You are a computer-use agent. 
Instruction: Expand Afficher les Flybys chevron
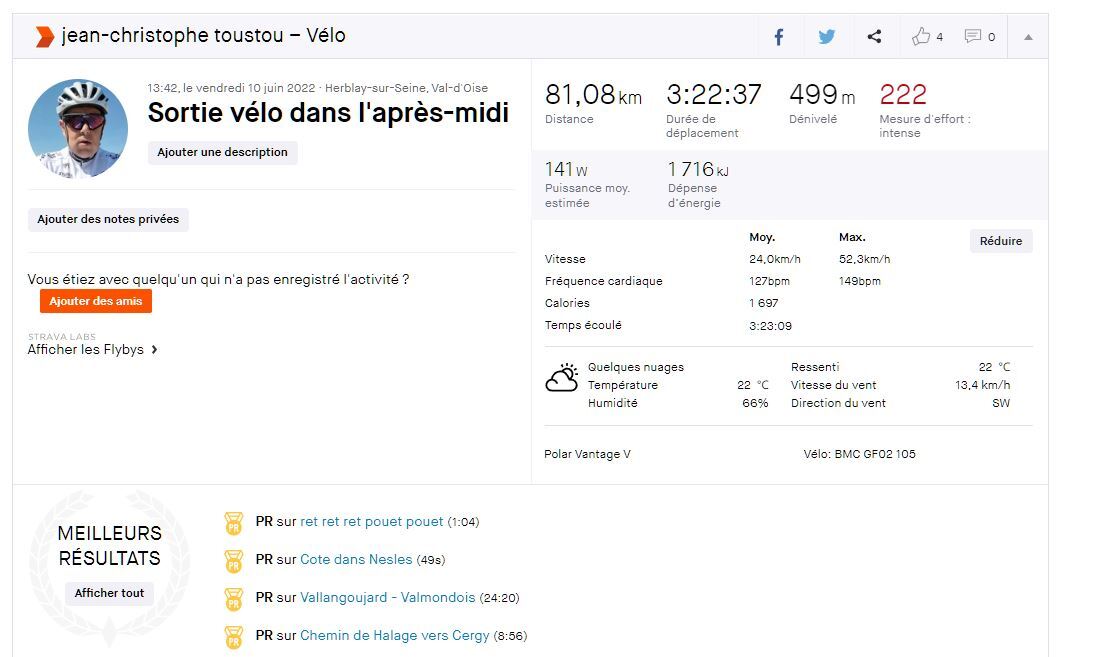[x=155, y=350]
